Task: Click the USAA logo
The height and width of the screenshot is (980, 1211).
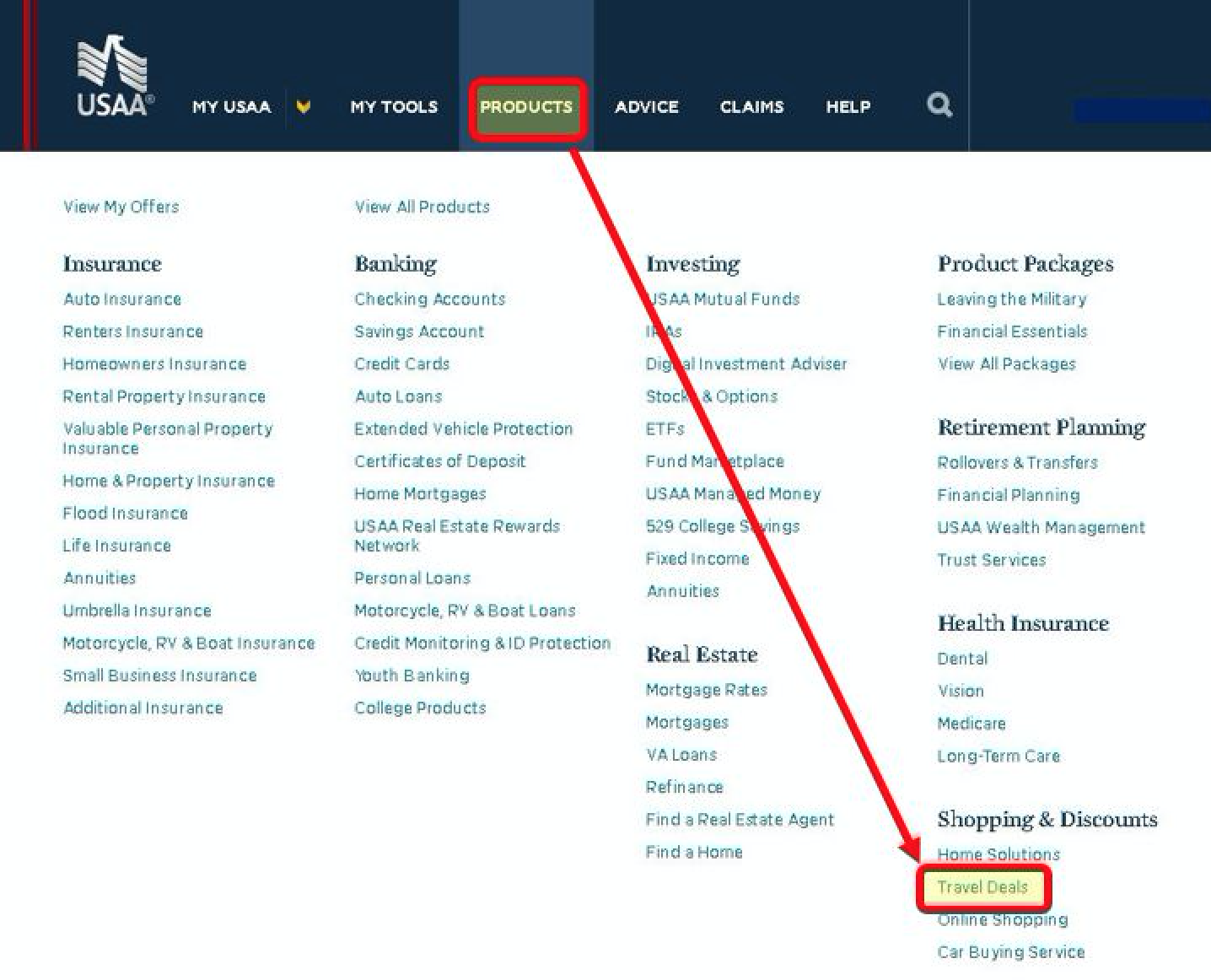Action: click(x=116, y=76)
